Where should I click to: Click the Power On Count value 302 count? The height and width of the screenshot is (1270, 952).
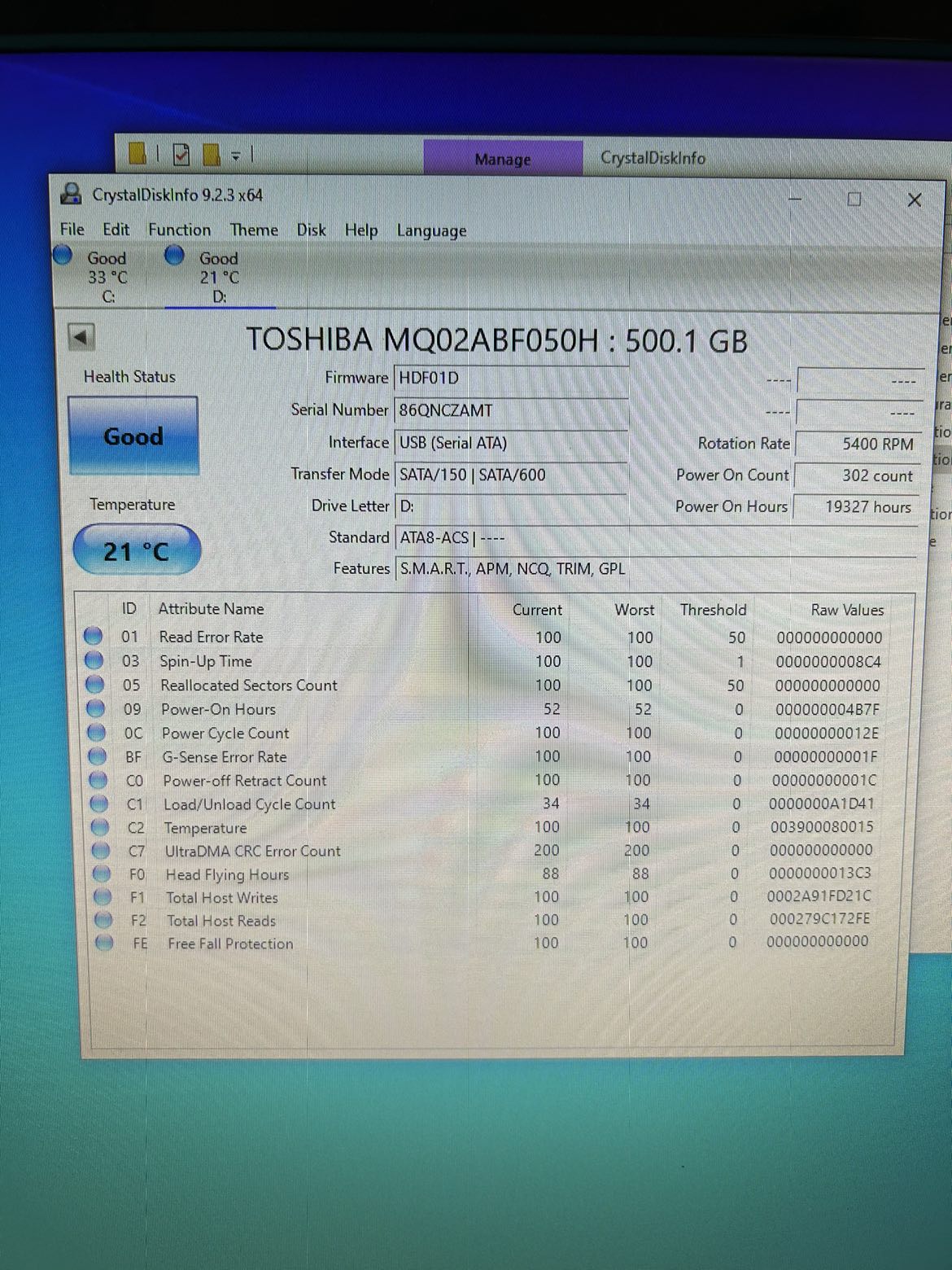click(x=858, y=475)
